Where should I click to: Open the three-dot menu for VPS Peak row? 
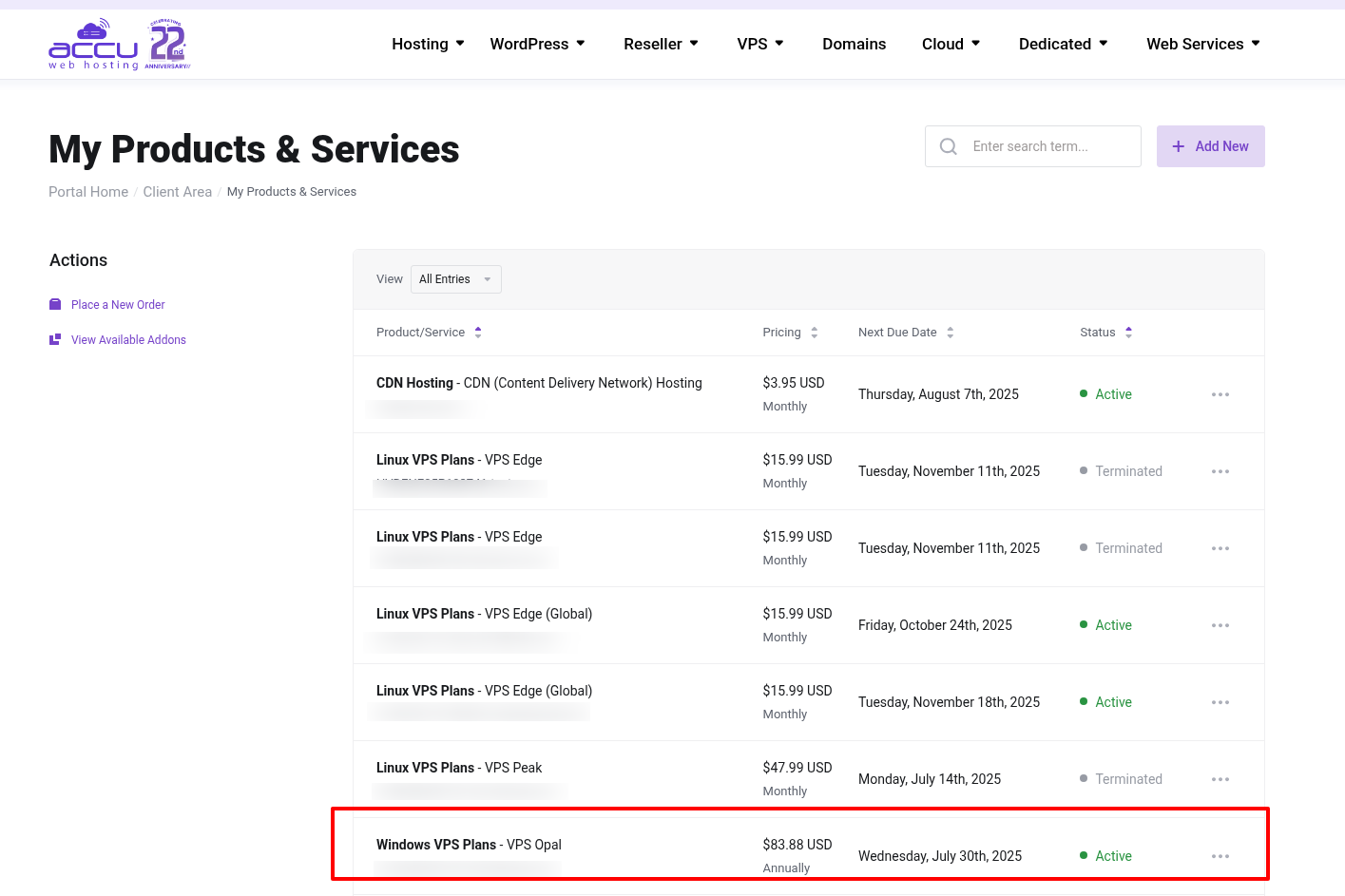pos(1220,779)
